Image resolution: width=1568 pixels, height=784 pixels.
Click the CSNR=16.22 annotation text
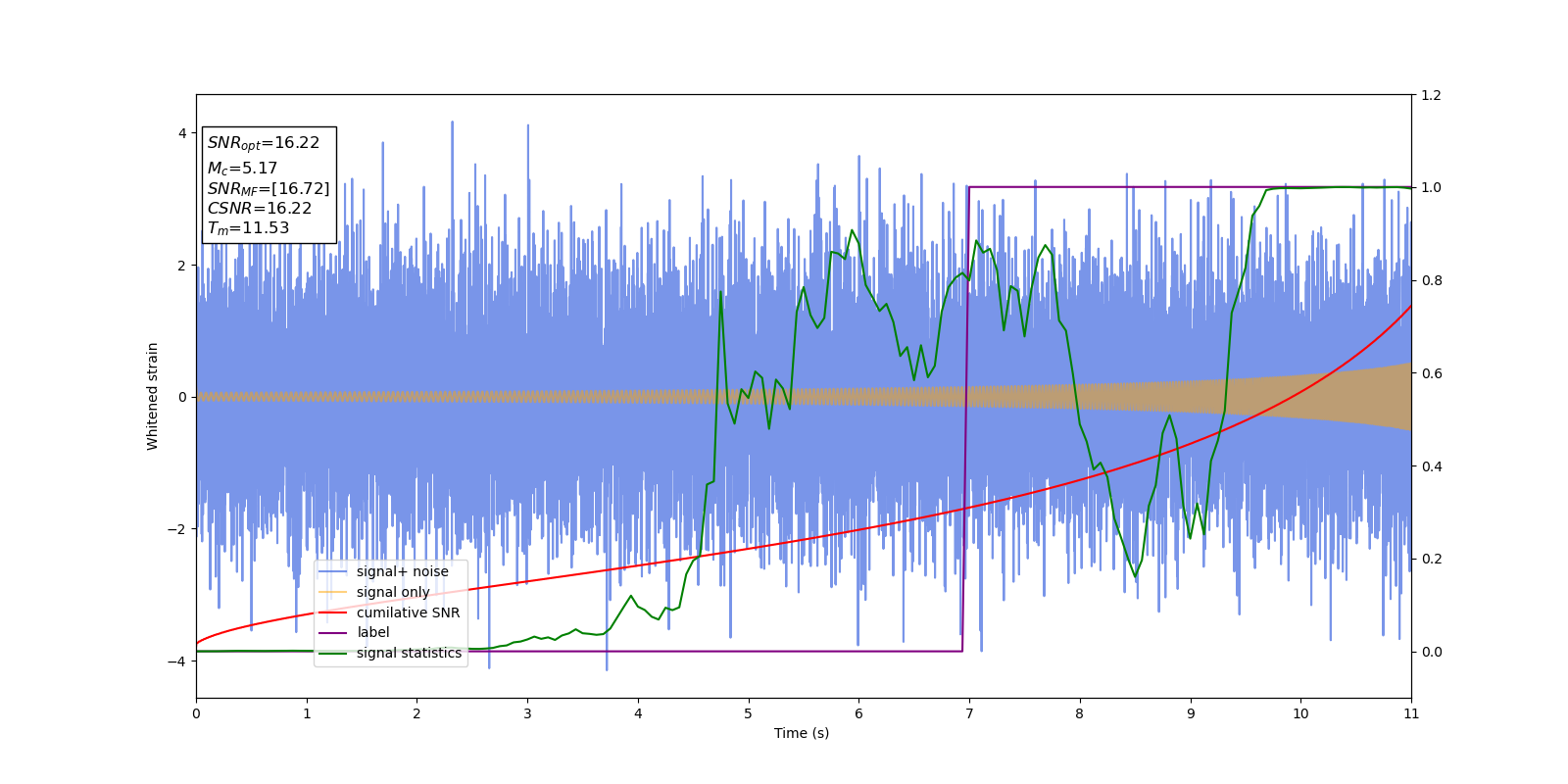(260, 209)
